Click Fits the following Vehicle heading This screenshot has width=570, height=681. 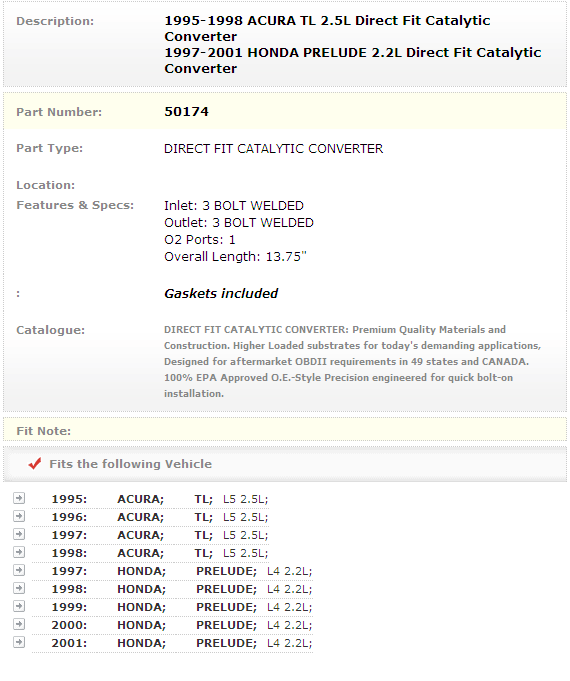pyautogui.click(x=130, y=464)
